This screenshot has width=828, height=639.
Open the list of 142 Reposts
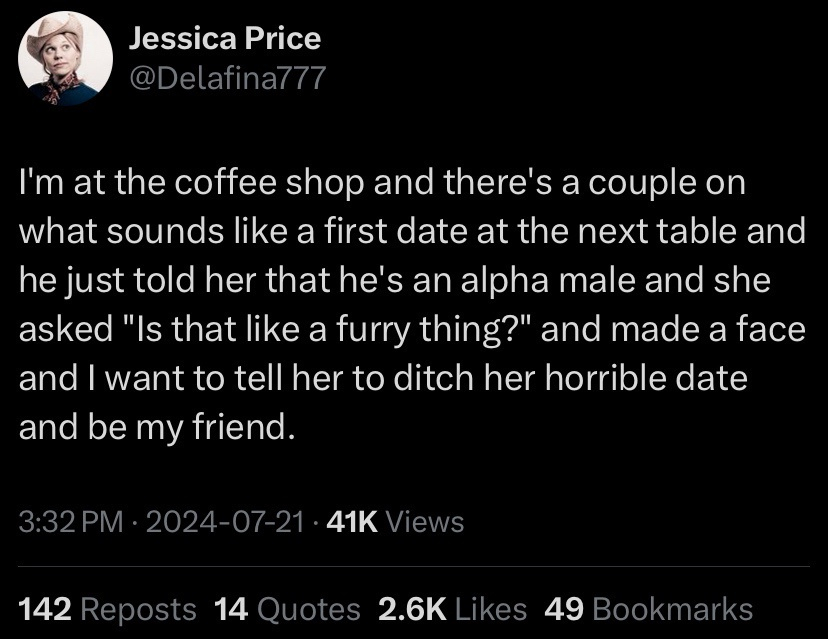(x=107, y=608)
